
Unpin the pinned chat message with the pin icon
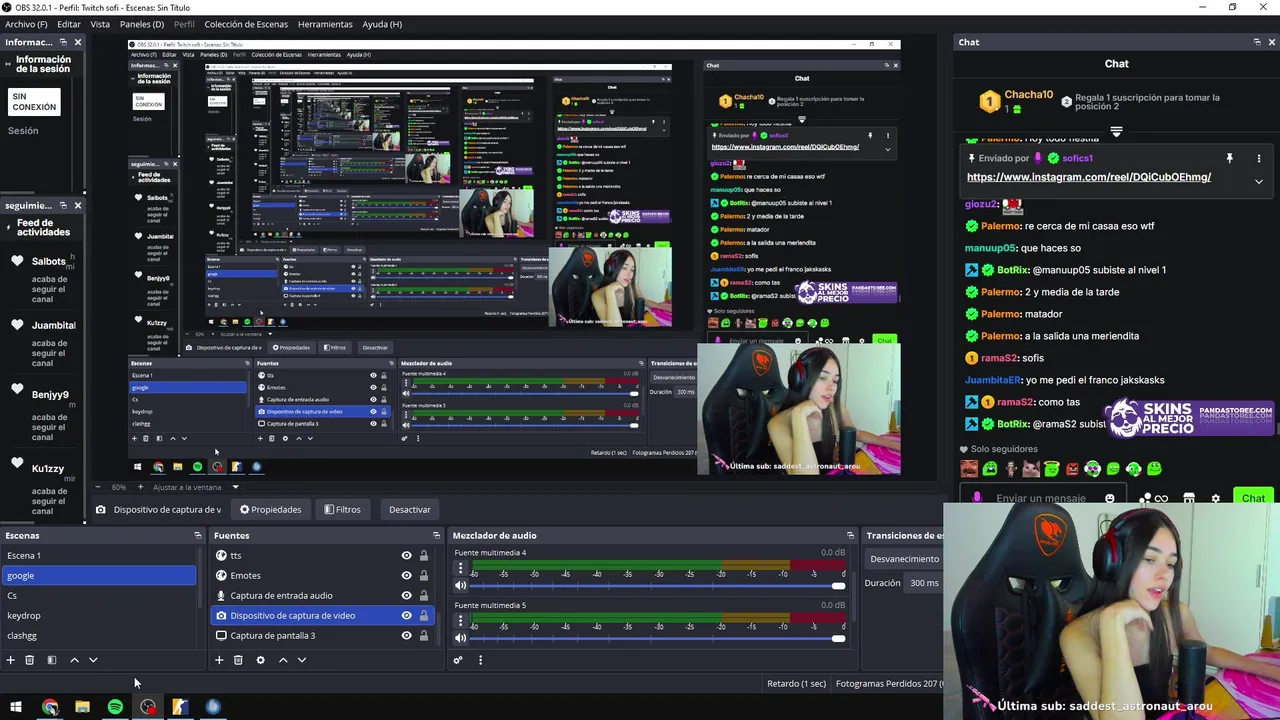coord(1229,158)
